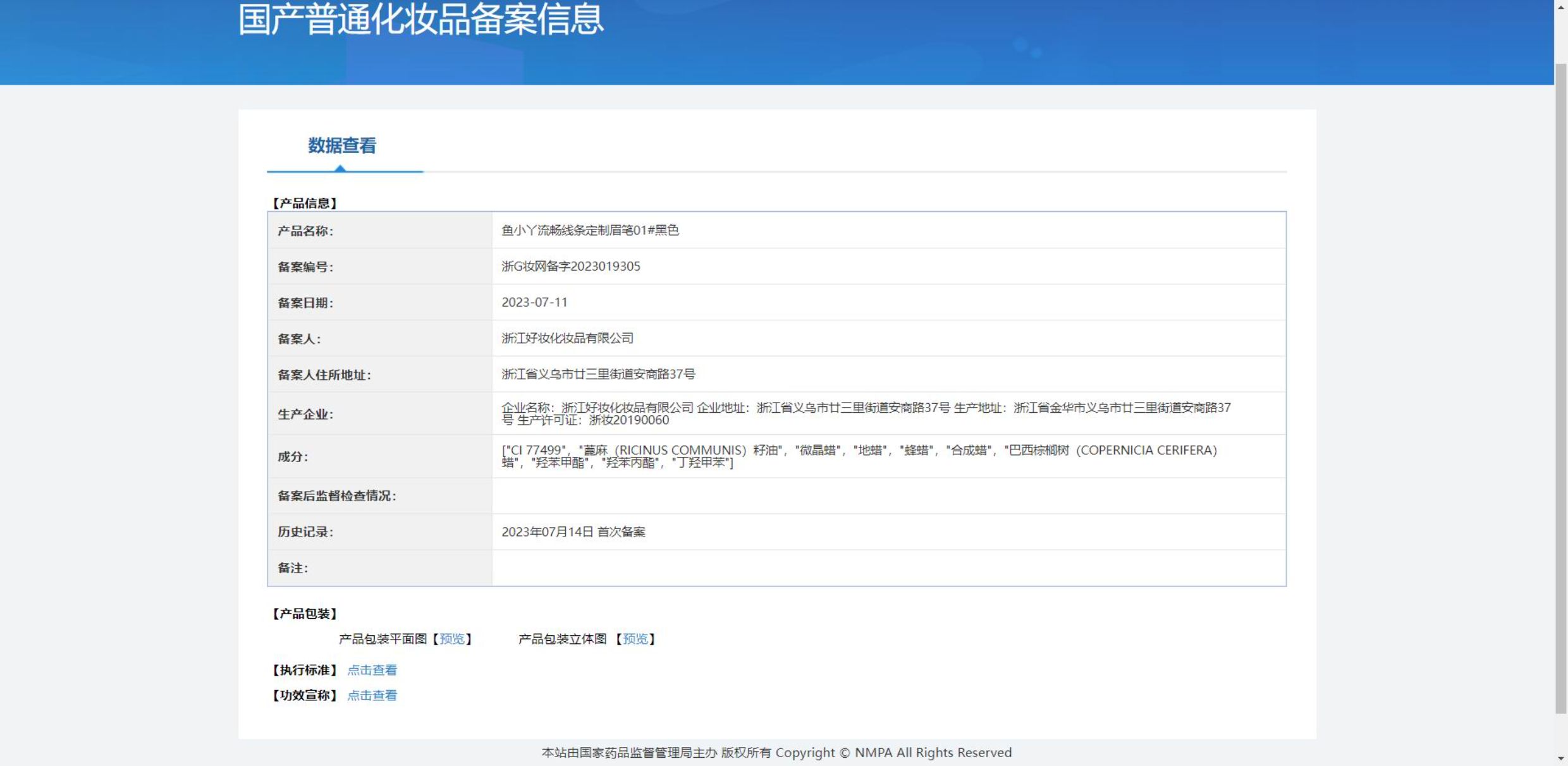
Task: Click filing date value 2023-07-11
Action: (534, 302)
